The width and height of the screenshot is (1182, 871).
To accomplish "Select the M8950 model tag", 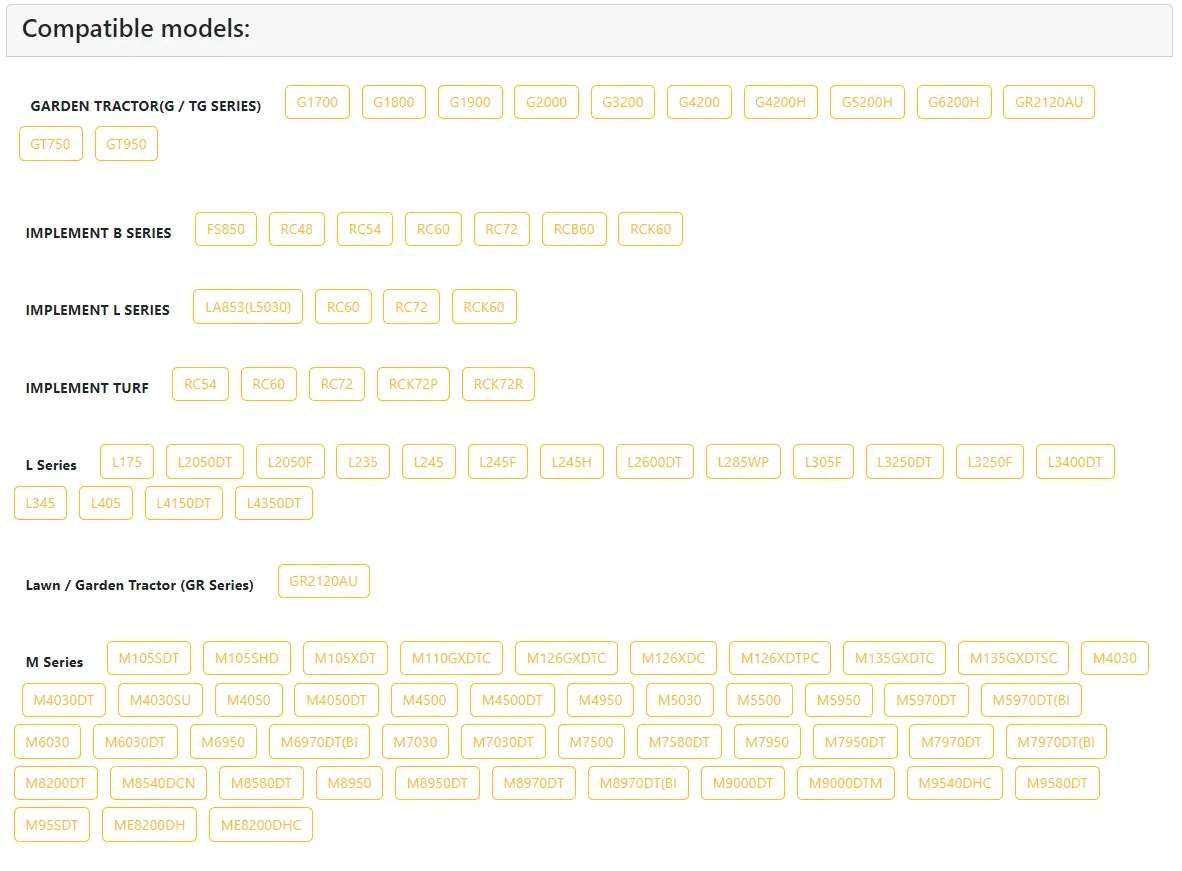I will click(349, 784).
